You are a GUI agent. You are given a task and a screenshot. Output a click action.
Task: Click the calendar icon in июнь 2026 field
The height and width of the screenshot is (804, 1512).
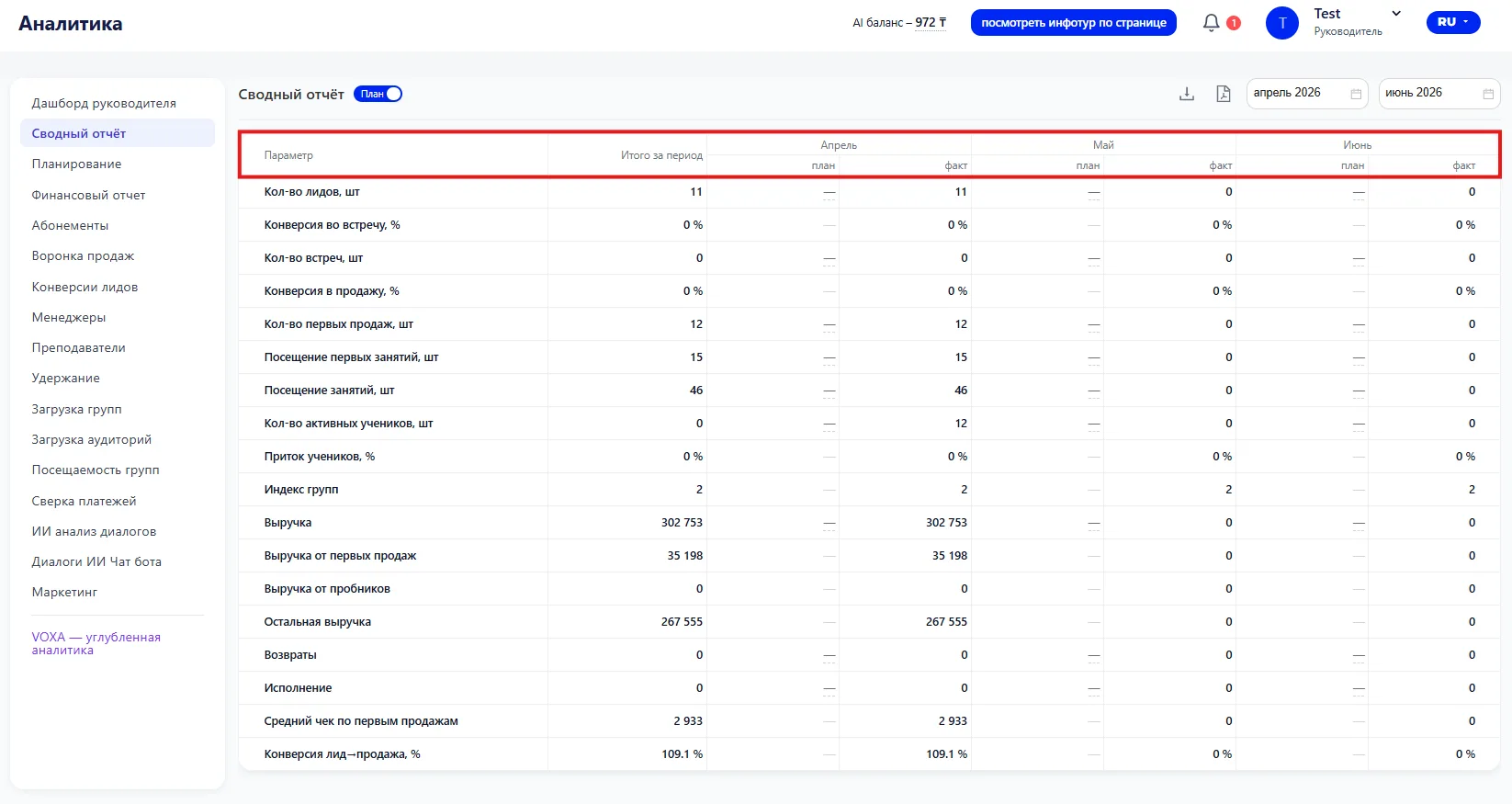(x=1488, y=94)
